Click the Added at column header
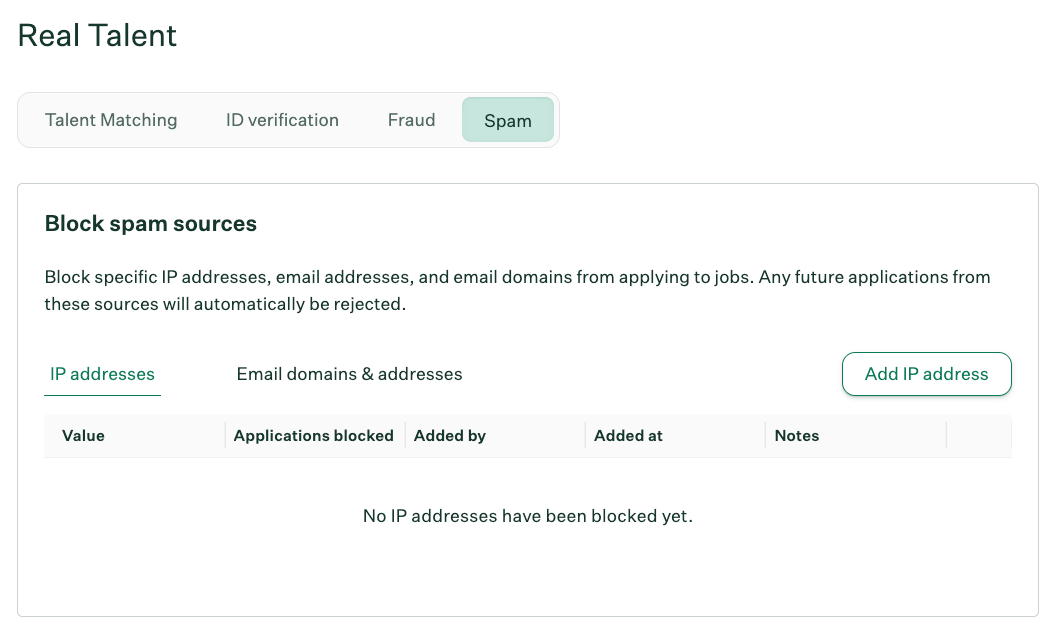Image resolution: width=1055 pixels, height=632 pixels. pyautogui.click(x=628, y=436)
